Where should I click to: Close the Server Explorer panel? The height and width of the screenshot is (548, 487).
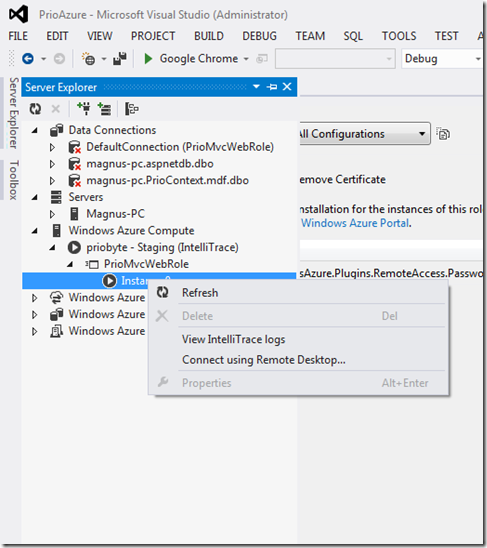(x=287, y=87)
